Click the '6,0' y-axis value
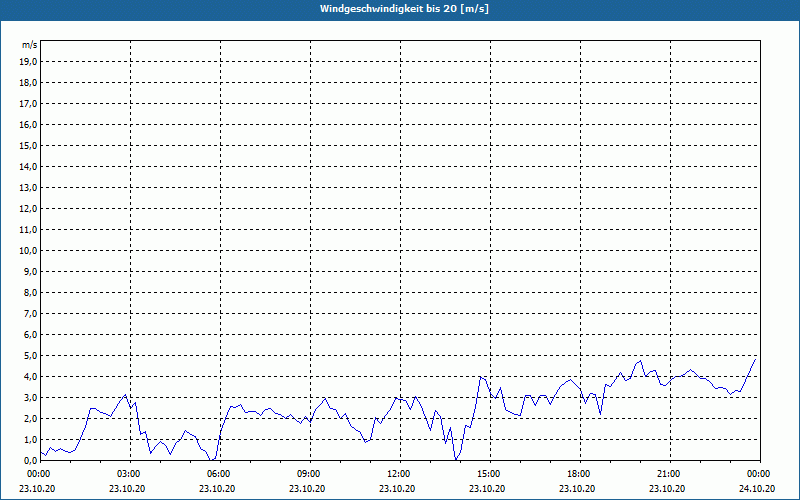The width and height of the screenshot is (800, 500). (x=30, y=335)
